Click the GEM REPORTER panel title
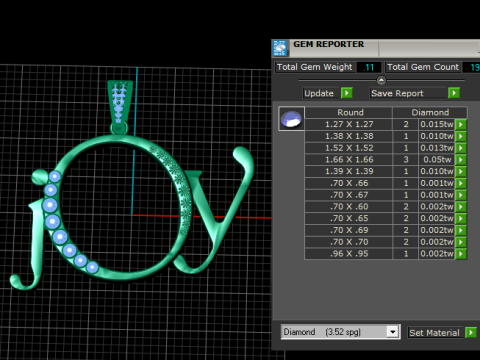This screenshot has width=480, height=360. click(x=328, y=44)
